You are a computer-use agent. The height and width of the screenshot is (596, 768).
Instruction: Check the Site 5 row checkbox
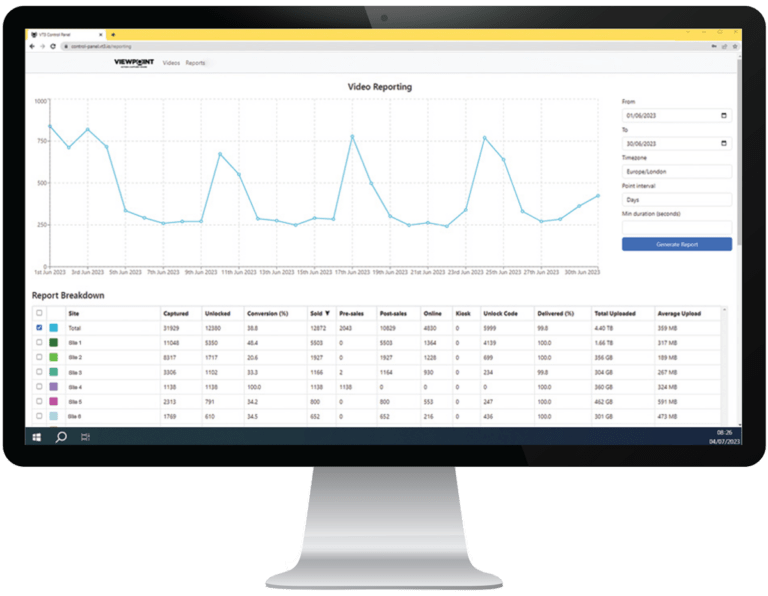pyautogui.click(x=39, y=401)
